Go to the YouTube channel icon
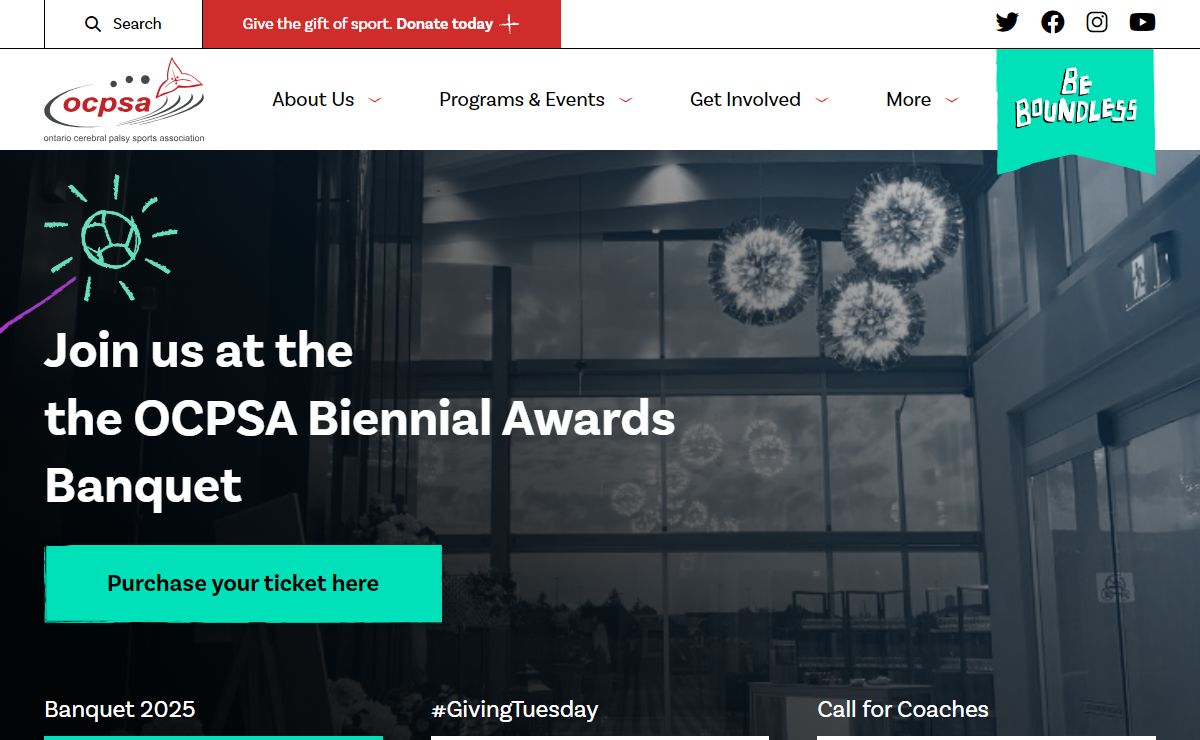The height and width of the screenshot is (740, 1200). pos(1142,22)
